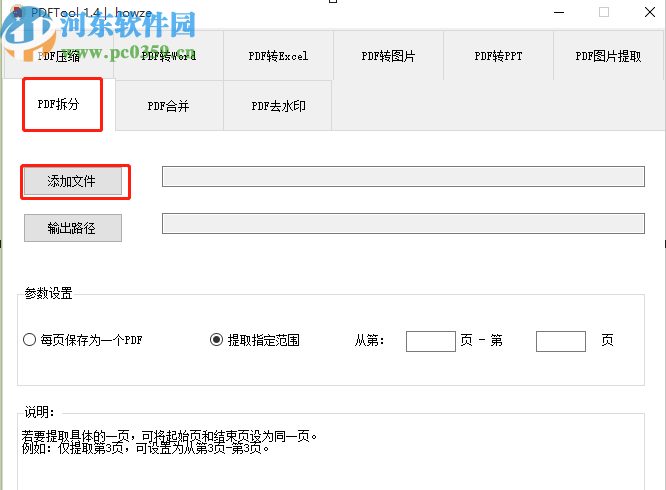The width and height of the screenshot is (666, 490).
Task: Click the end page number field
Action: pyautogui.click(x=561, y=341)
